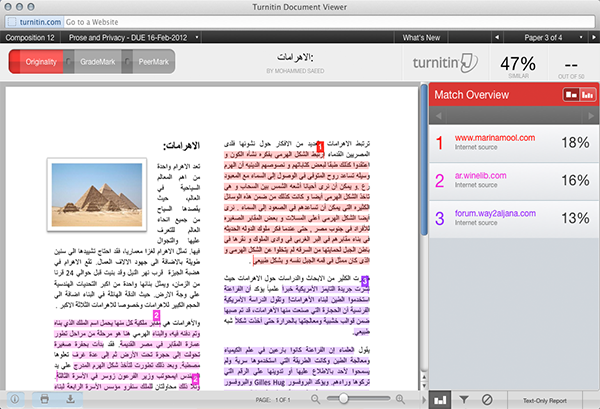Open the paper information icon
Viewport: 600px width, 409px height.
coord(15,399)
